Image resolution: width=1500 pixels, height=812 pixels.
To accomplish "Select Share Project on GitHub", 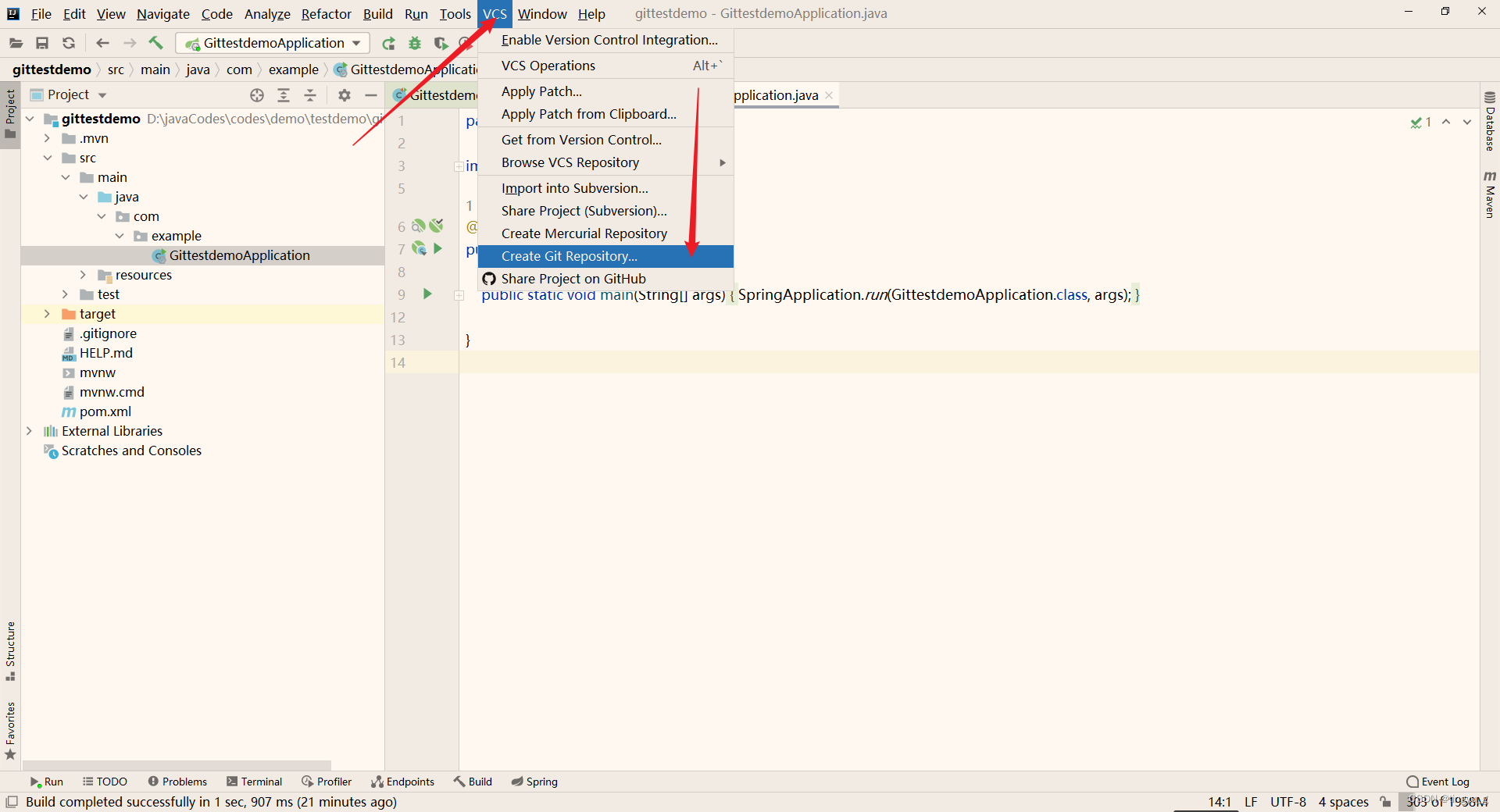I will [x=605, y=279].
